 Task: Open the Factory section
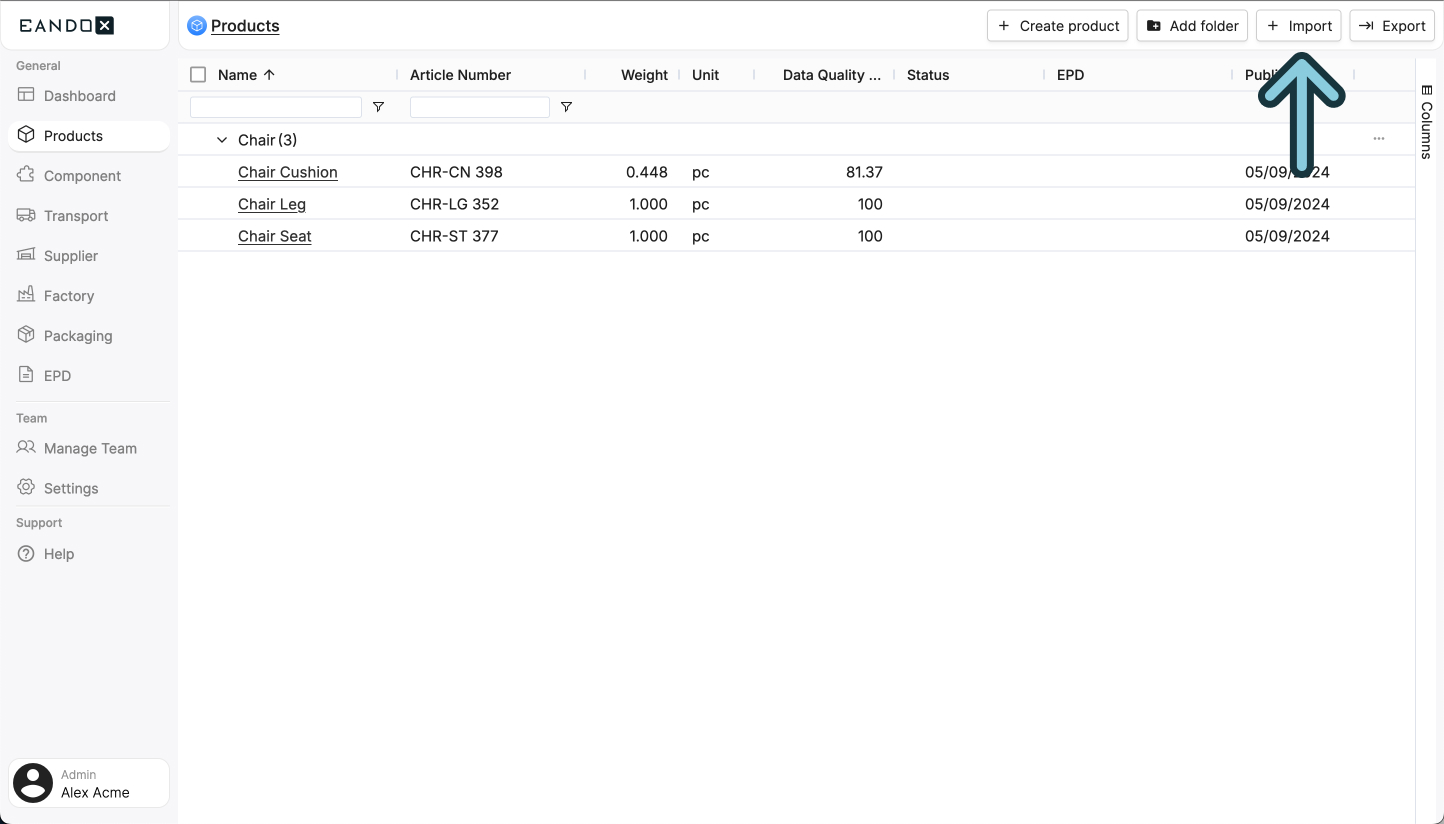pyautogui.click(x=25, y=295)
